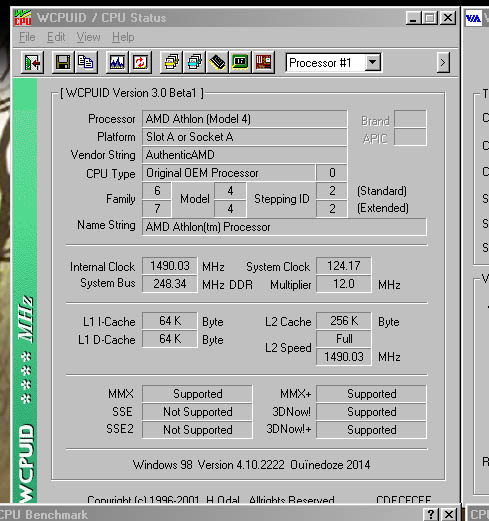
Task: Open the red motherboard device icon
Action: (x=263, y=62)
